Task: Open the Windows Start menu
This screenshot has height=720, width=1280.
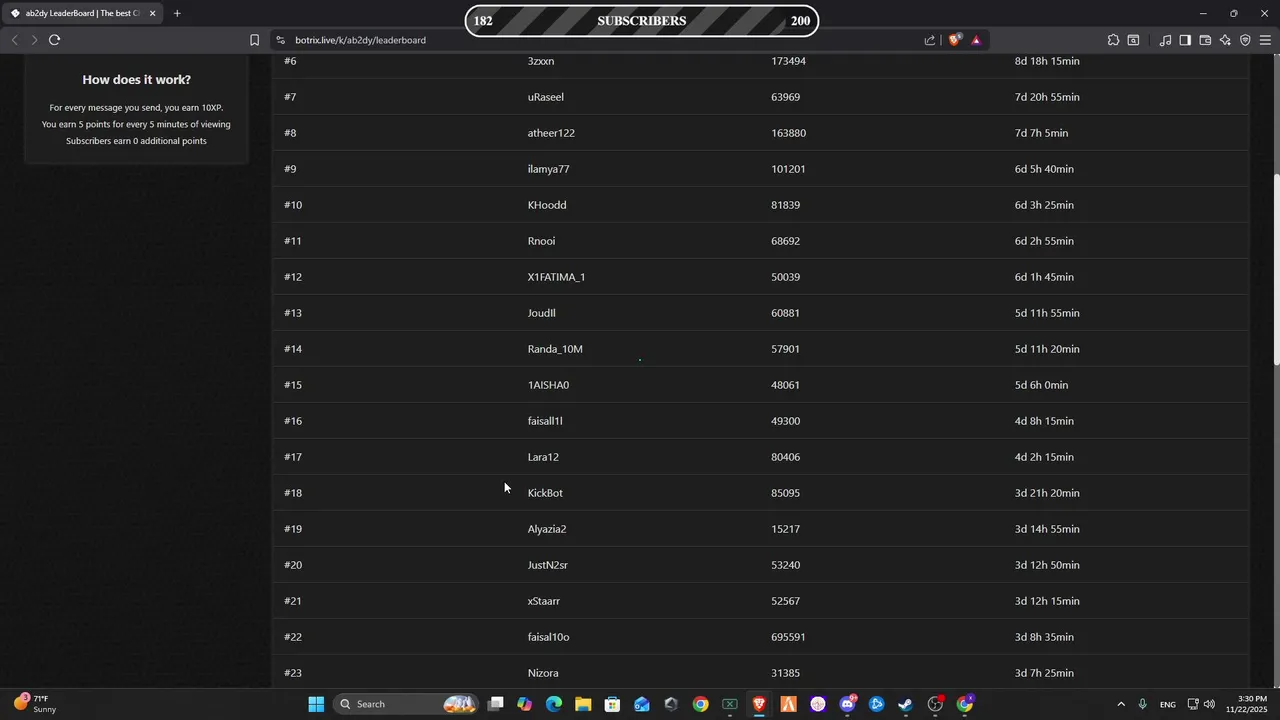Action: click(316, 704)
